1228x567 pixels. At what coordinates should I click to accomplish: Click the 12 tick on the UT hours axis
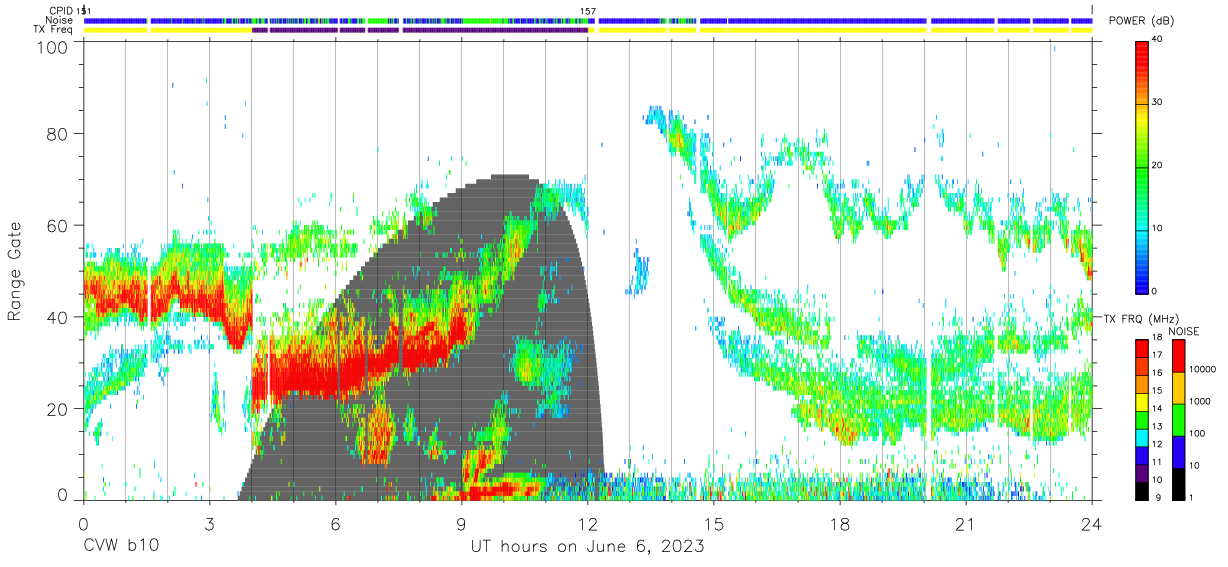[587, 523]
